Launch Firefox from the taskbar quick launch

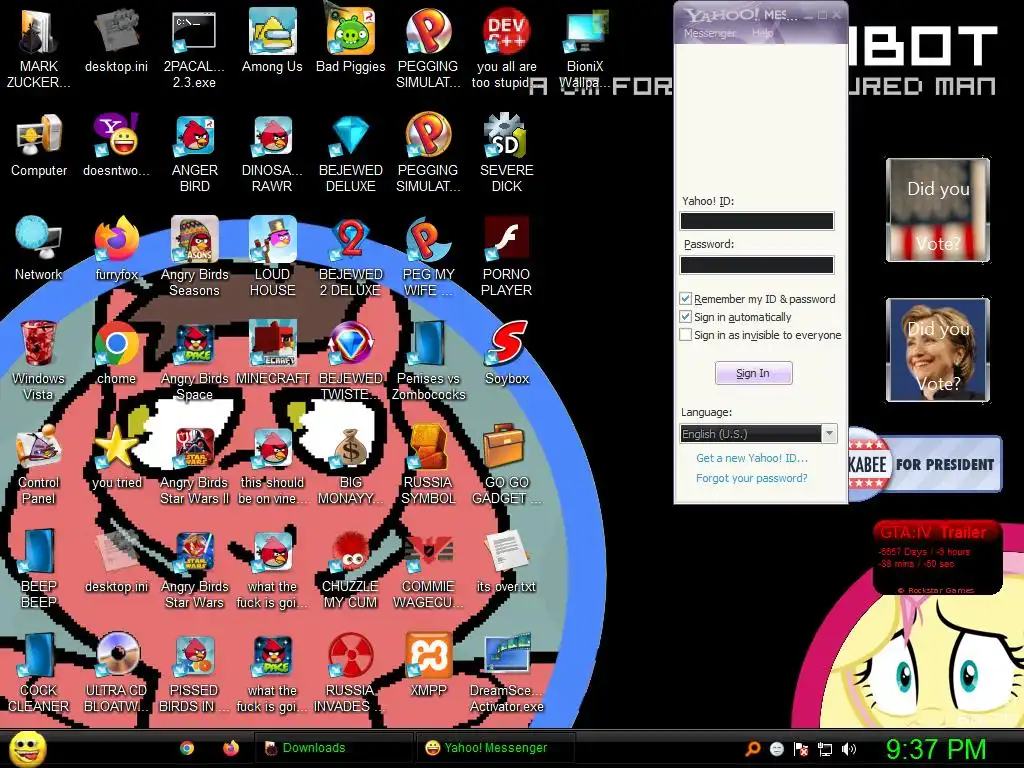pos(231,748)
